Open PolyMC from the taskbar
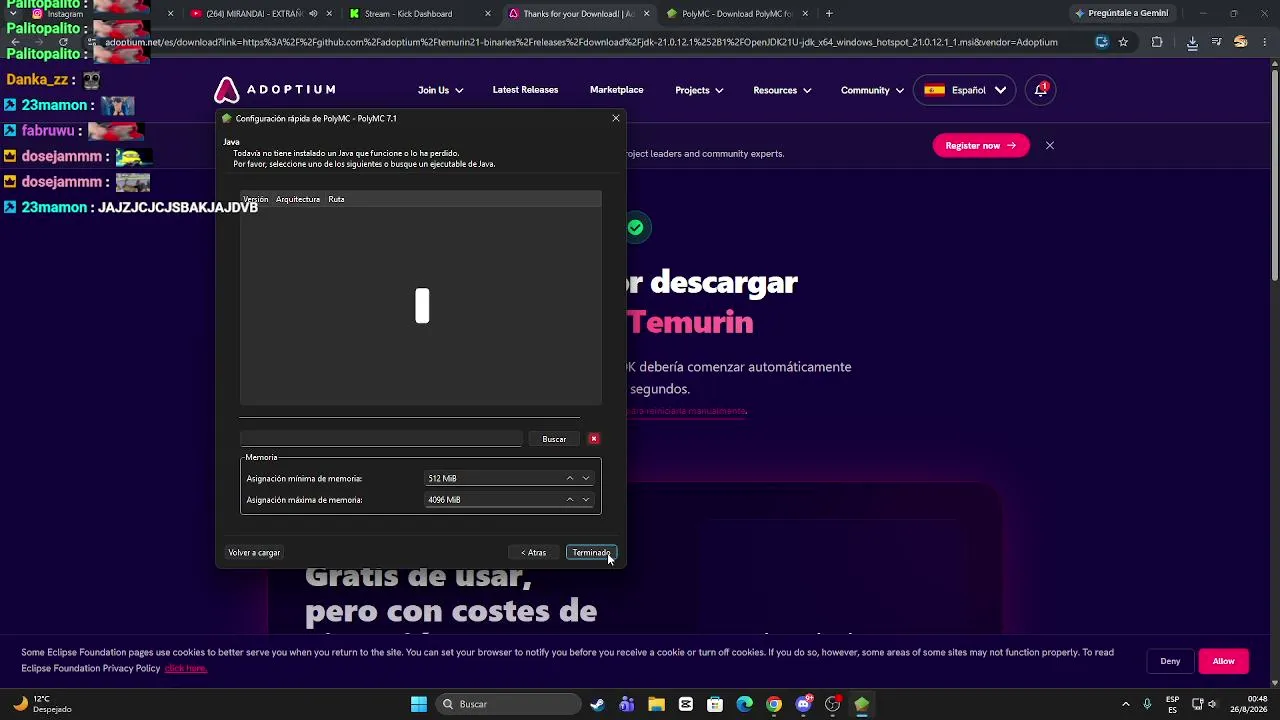1280x720 pixels. click(862, 704)
